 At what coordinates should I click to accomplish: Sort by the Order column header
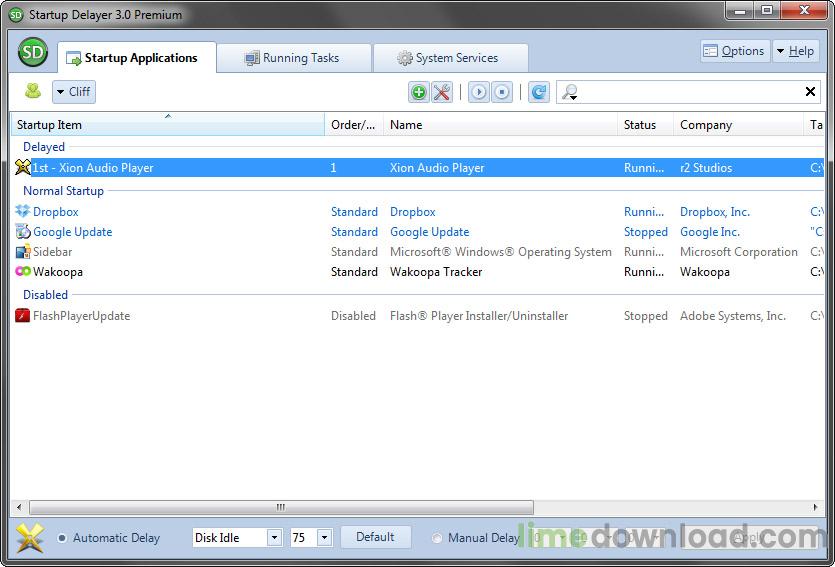(x=354, y=125)
